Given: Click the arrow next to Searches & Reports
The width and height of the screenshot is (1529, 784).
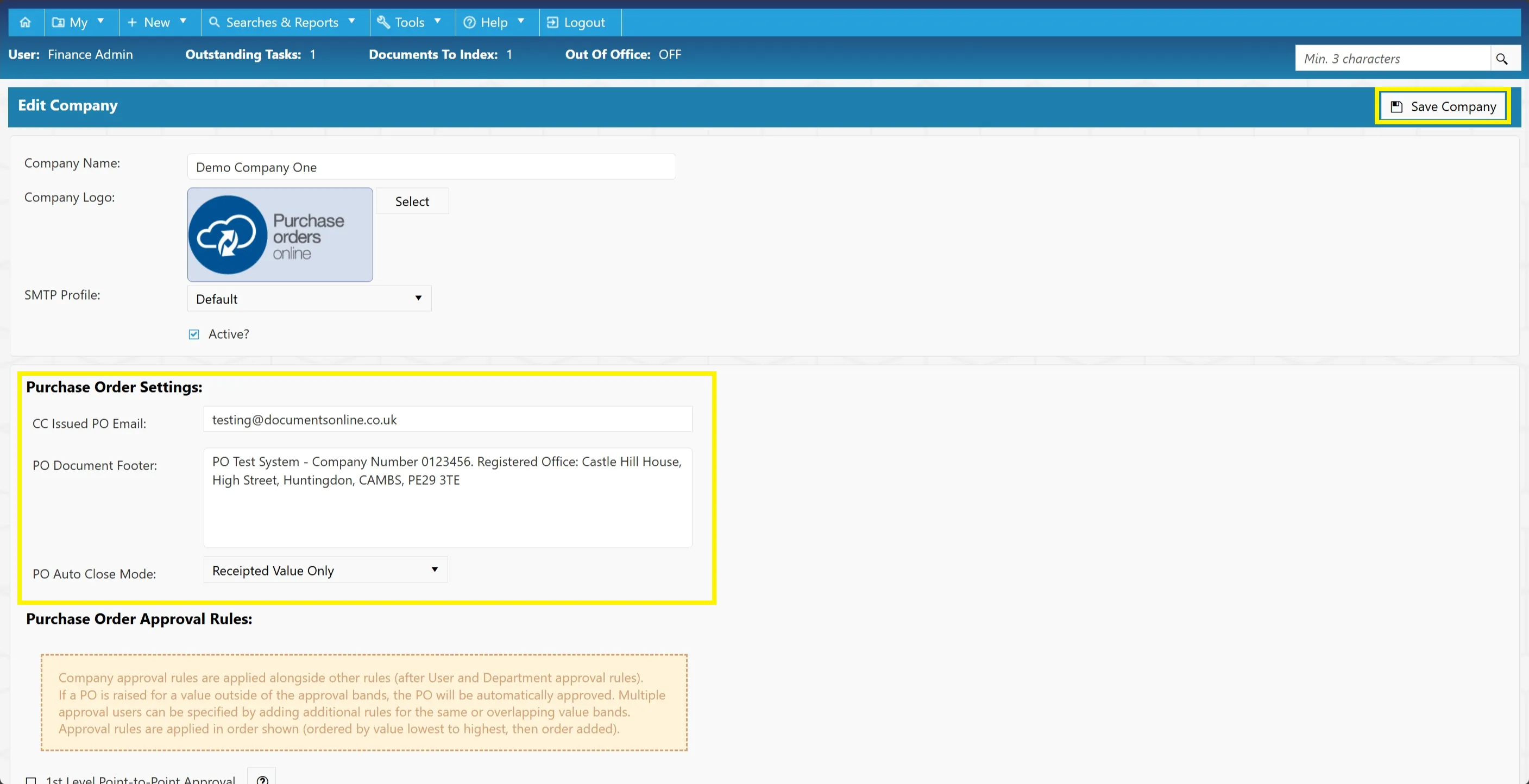Looking at the screenshot, I should [x=351, y=21].
